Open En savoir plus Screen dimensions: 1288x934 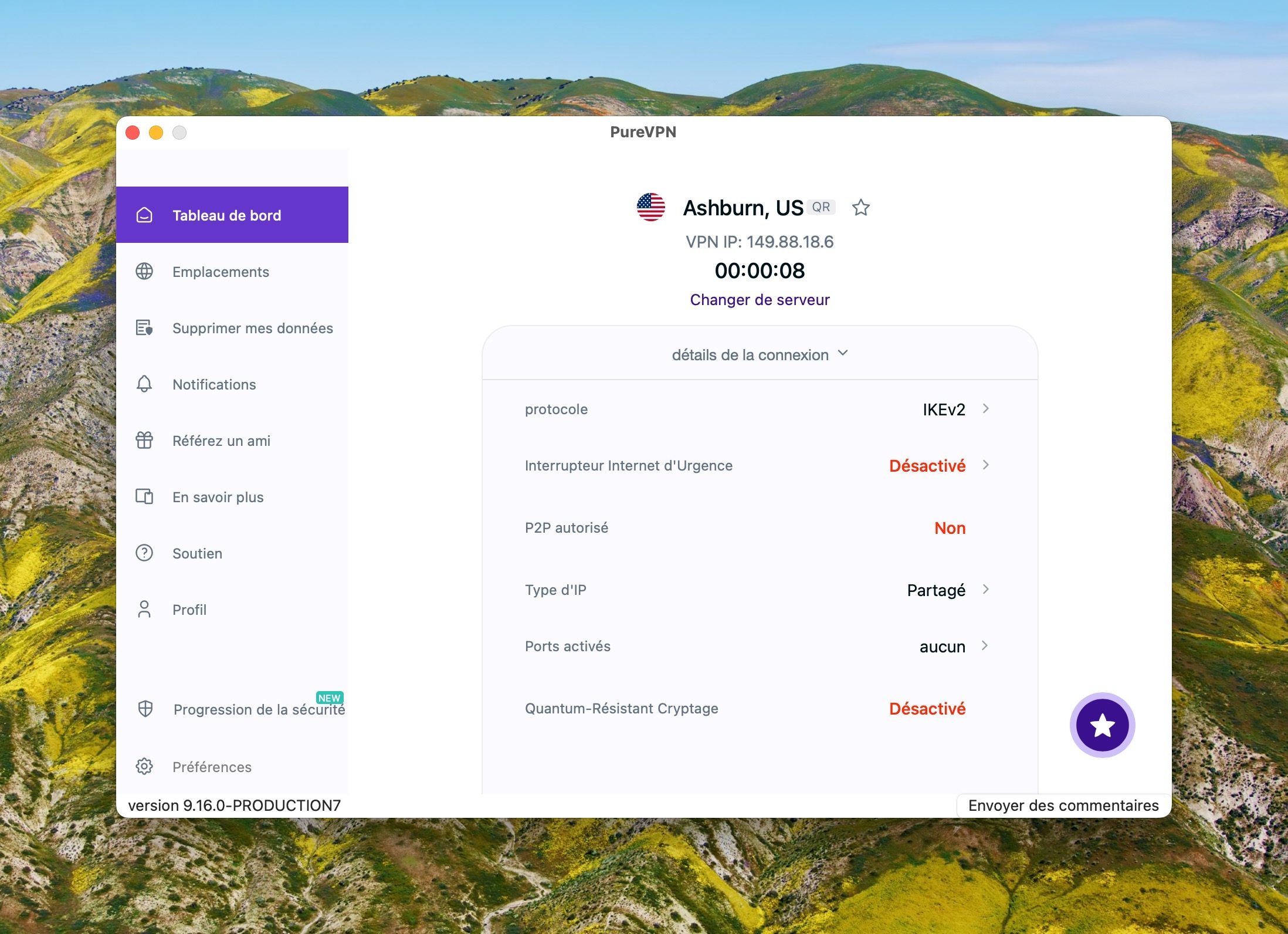click(232, 497)
